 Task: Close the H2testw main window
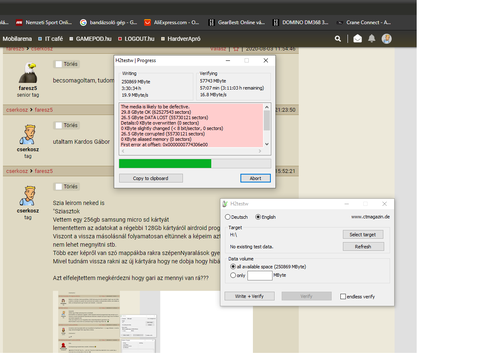coord(384,204)
